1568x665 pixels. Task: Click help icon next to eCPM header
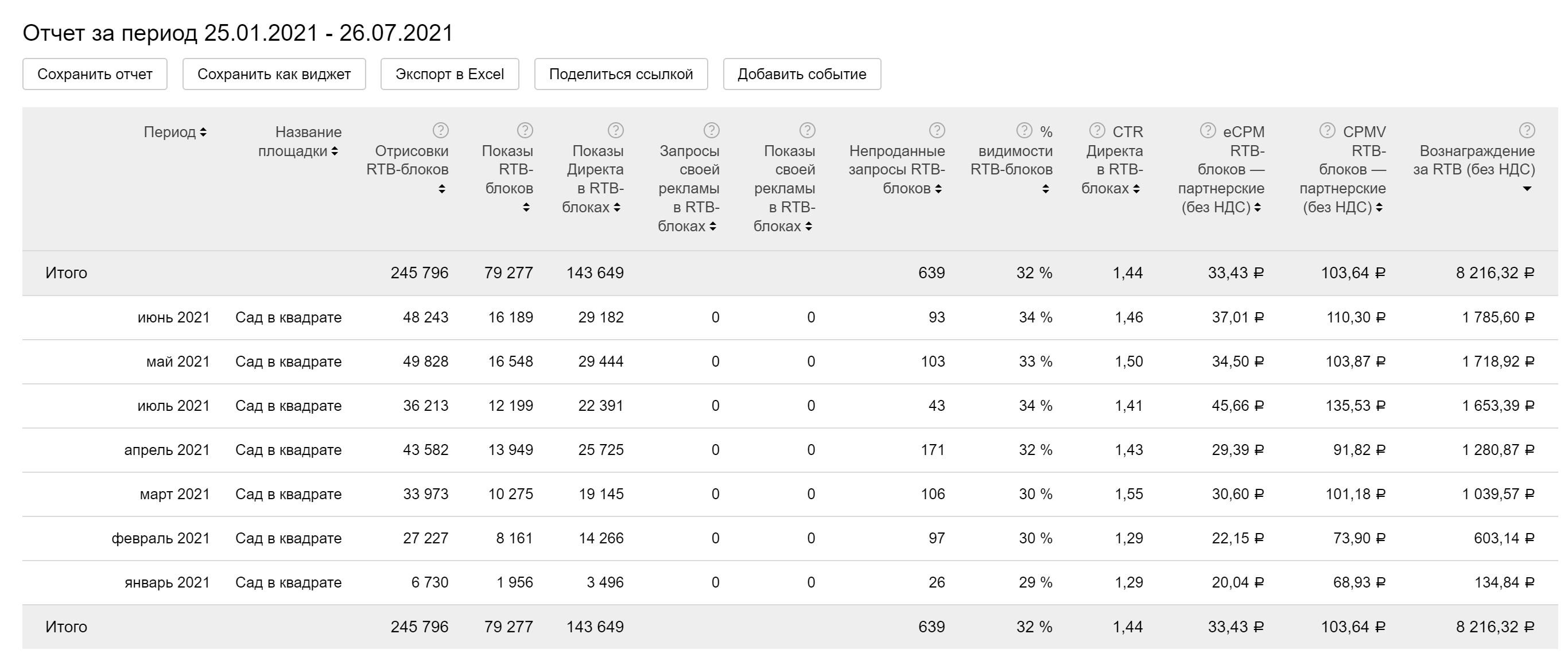tap(1208, 130)
